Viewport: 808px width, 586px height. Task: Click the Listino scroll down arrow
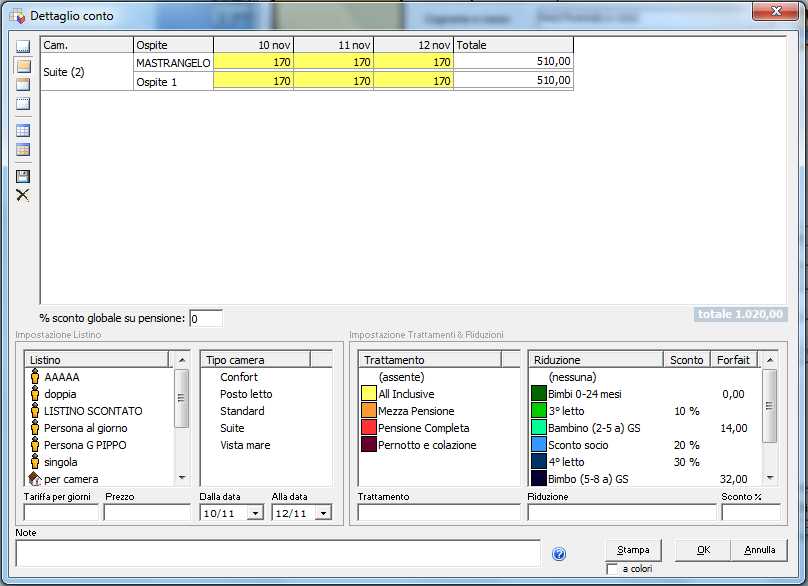click(182, 478)
